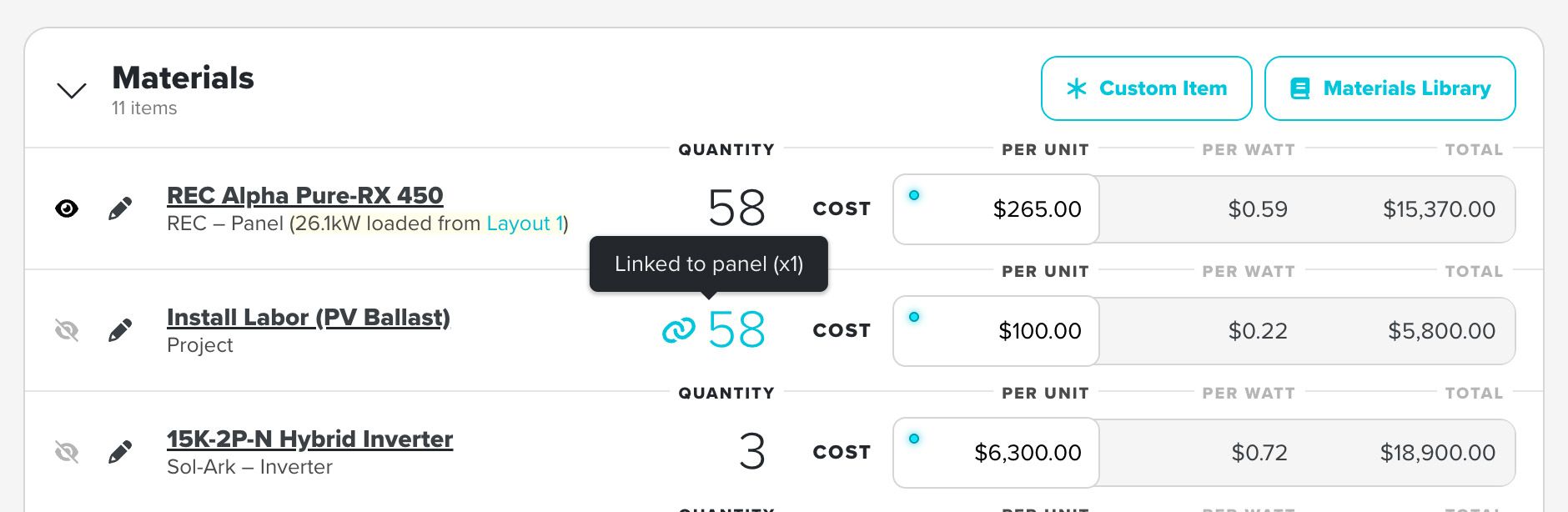Follow the Layout 1 link
The width and height of the screenshot is (1568, 512).
(525, 223)
